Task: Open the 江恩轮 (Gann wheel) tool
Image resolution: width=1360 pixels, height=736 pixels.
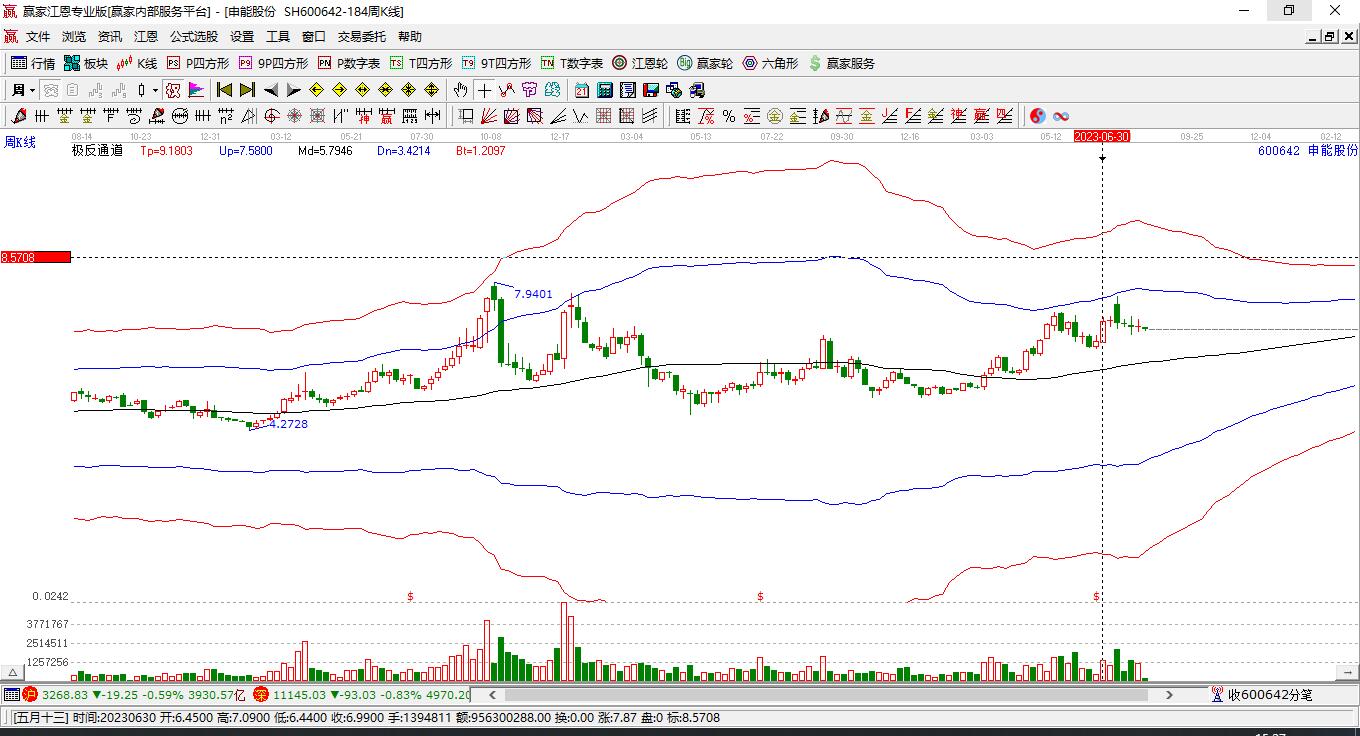Action: 640,63
